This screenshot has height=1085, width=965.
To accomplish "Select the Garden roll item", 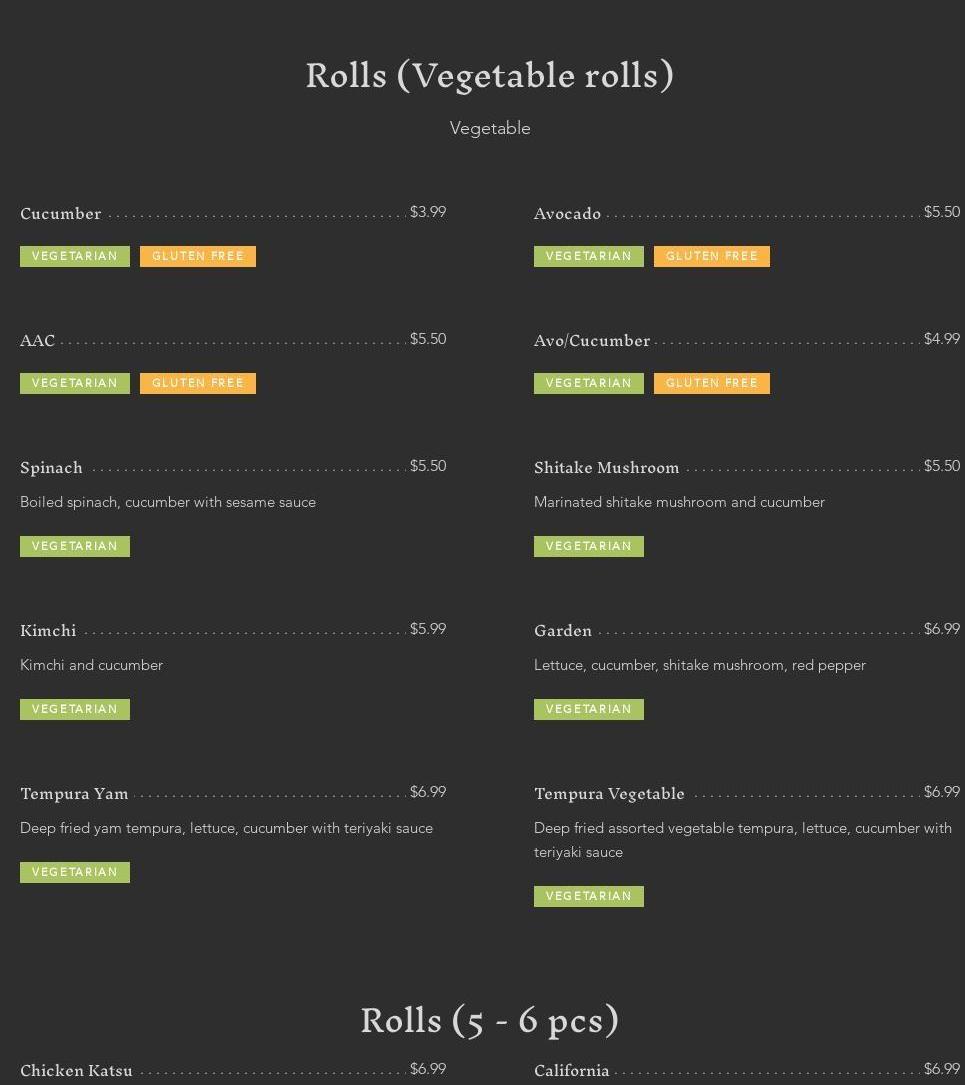I will [x=563, y=630].
